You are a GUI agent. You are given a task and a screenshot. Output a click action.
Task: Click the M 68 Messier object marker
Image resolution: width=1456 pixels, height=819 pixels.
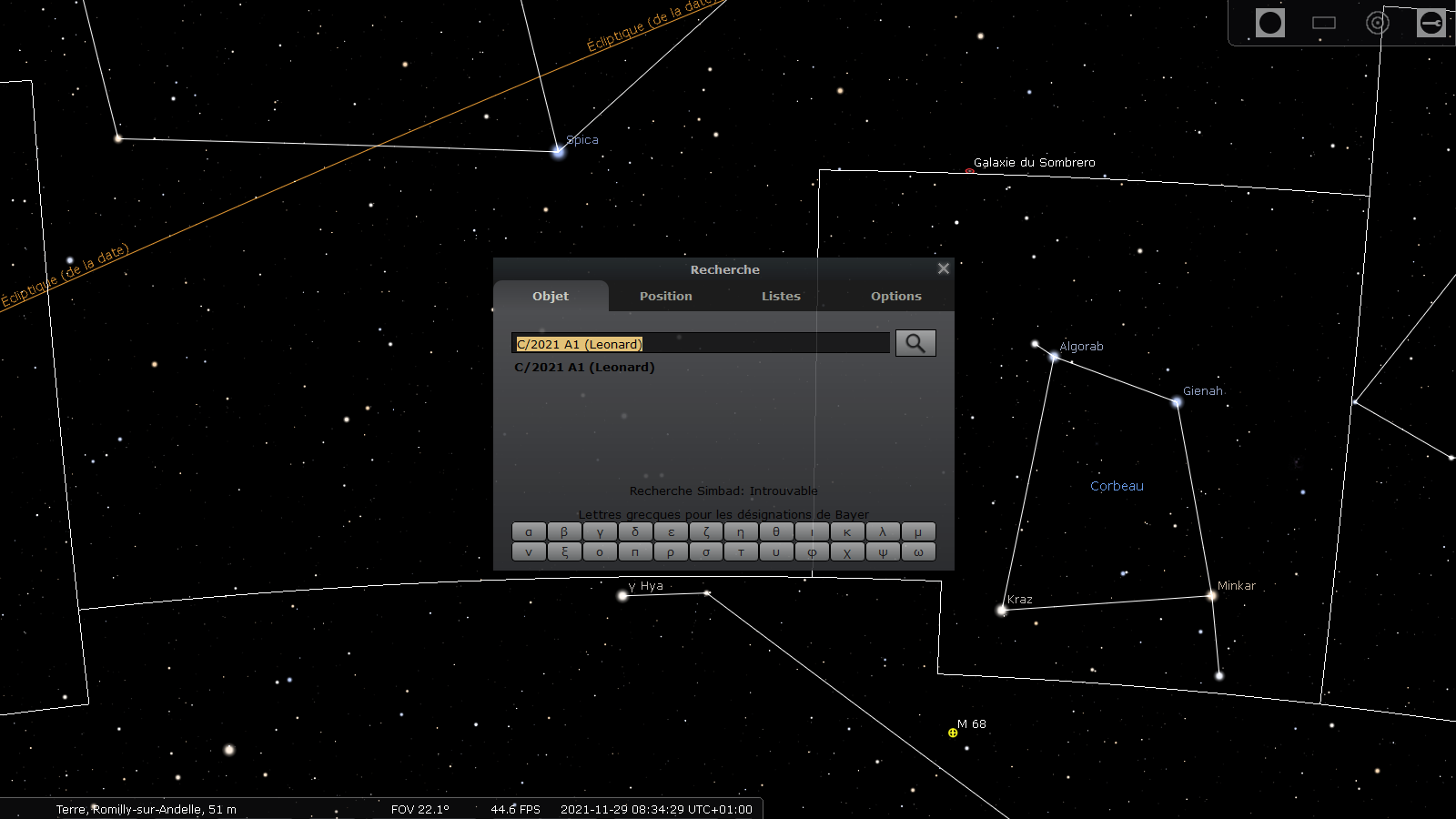coord(952,732)
